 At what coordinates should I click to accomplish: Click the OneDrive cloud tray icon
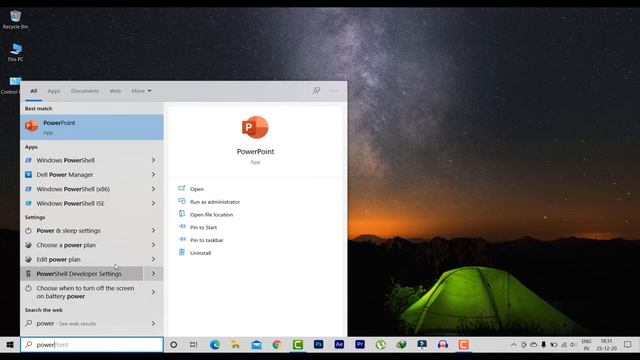(533, 345)
